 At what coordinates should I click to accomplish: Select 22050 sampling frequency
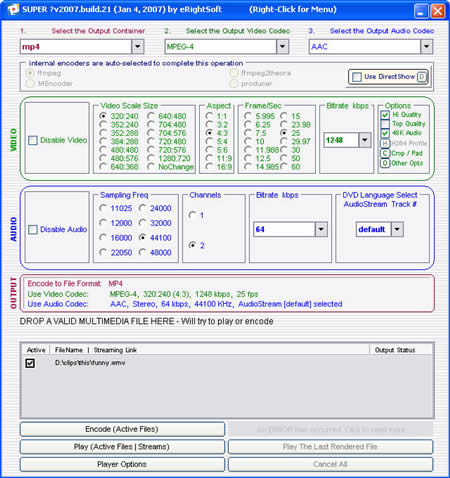click(x=103, y=252)
